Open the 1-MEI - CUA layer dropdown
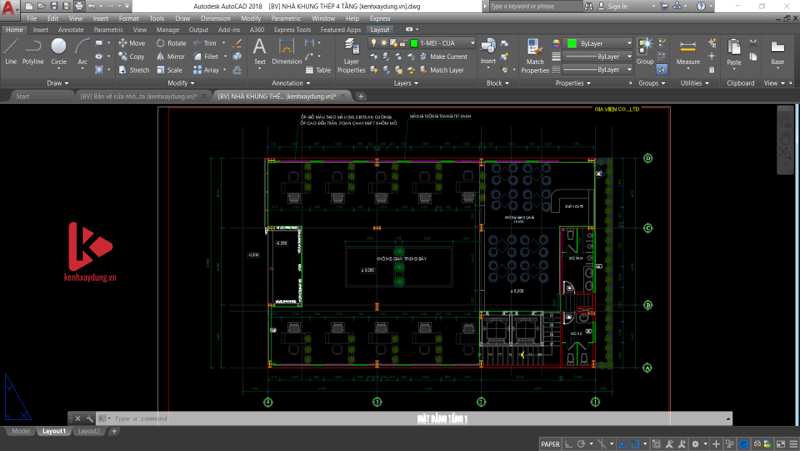 point(439,44)
